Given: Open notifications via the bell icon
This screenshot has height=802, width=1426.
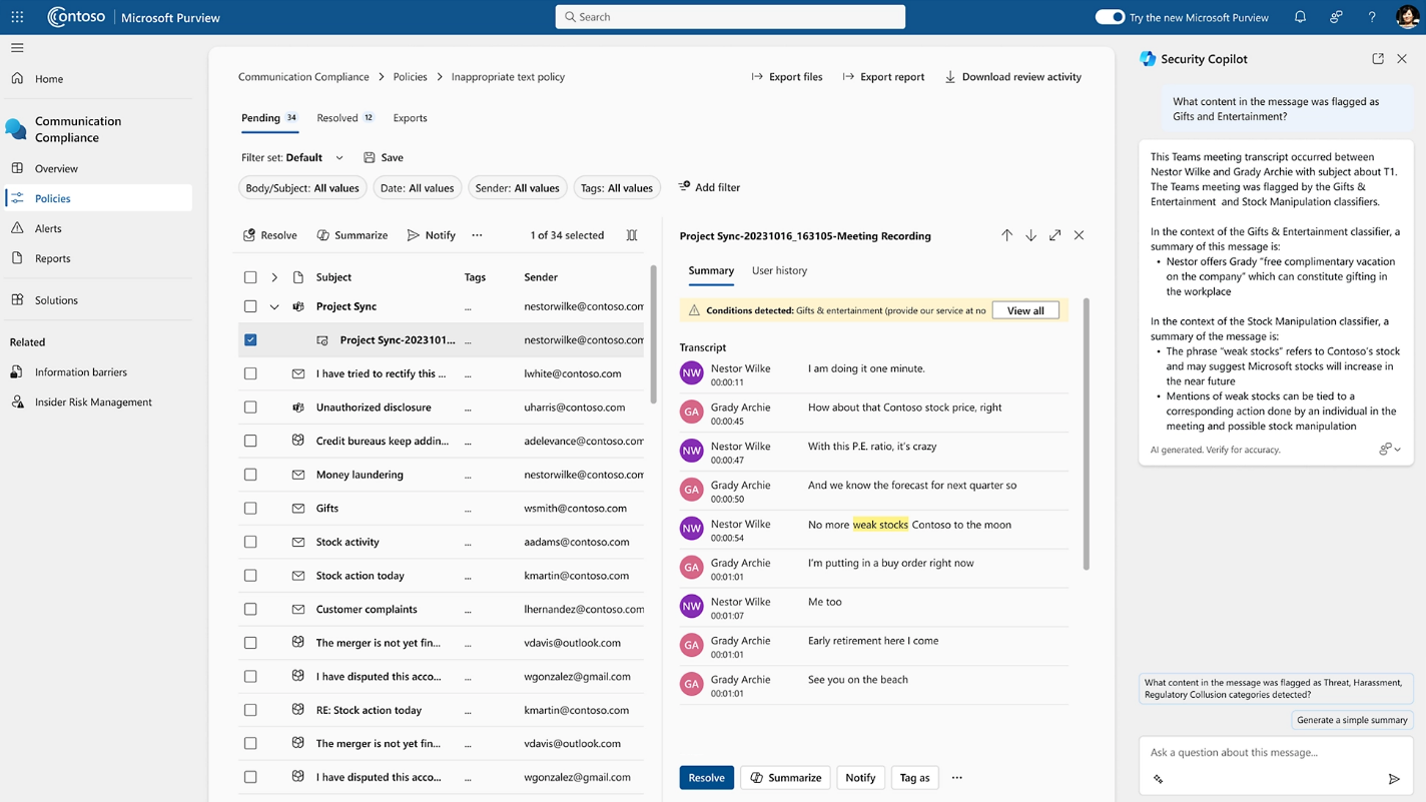Looking at the screenshot, I should click(x=1300, y=17).
